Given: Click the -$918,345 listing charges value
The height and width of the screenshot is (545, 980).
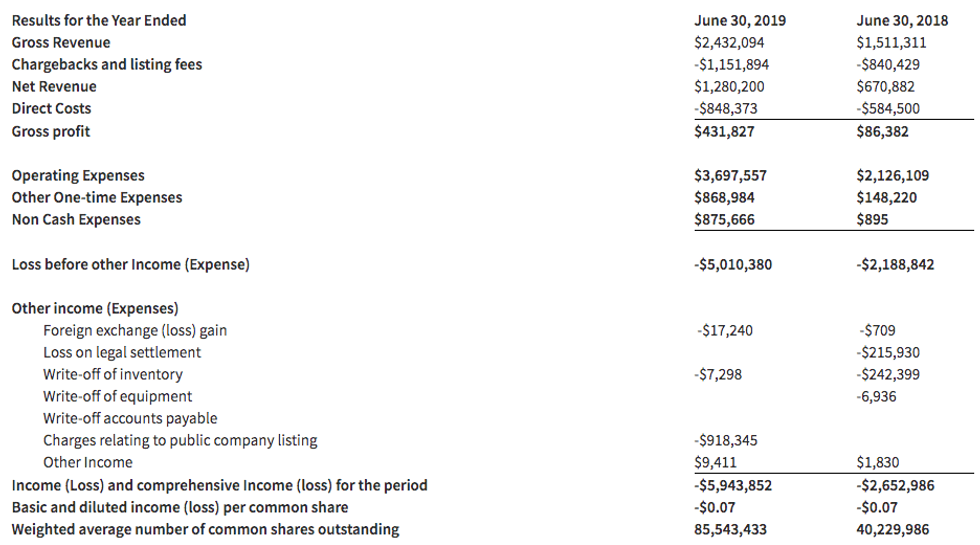Looking at the screenshot, I should click(726, 440).
